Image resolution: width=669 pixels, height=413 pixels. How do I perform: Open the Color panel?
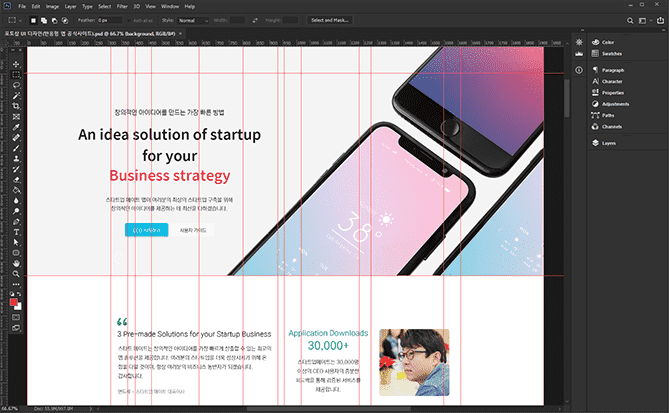(x=603, y=42)
